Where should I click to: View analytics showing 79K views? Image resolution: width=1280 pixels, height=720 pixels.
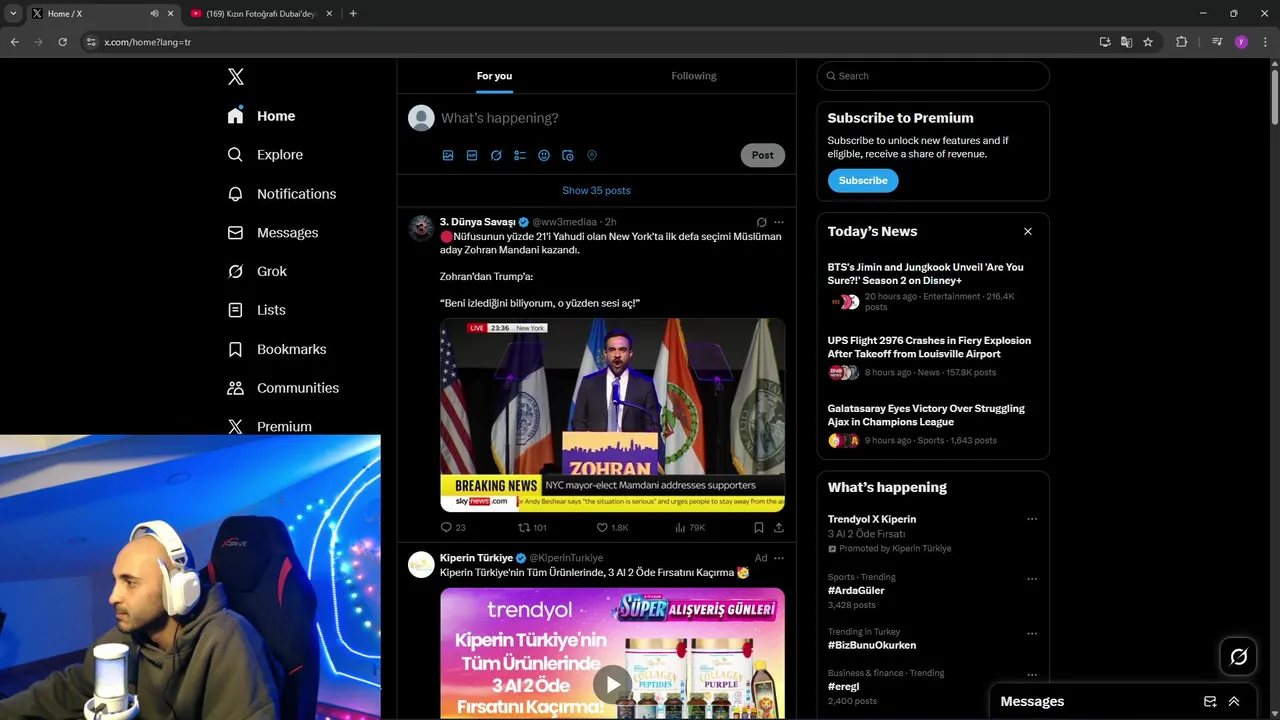coord(690,527)
